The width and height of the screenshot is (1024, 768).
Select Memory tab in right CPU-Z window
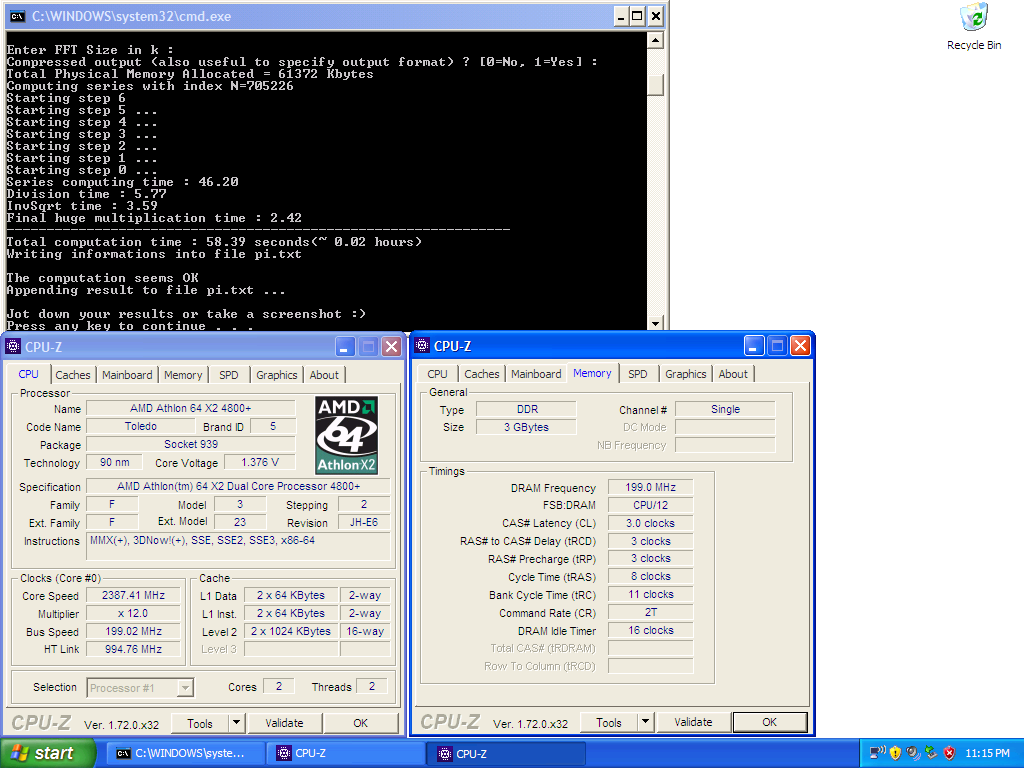[x=592, y=373]
